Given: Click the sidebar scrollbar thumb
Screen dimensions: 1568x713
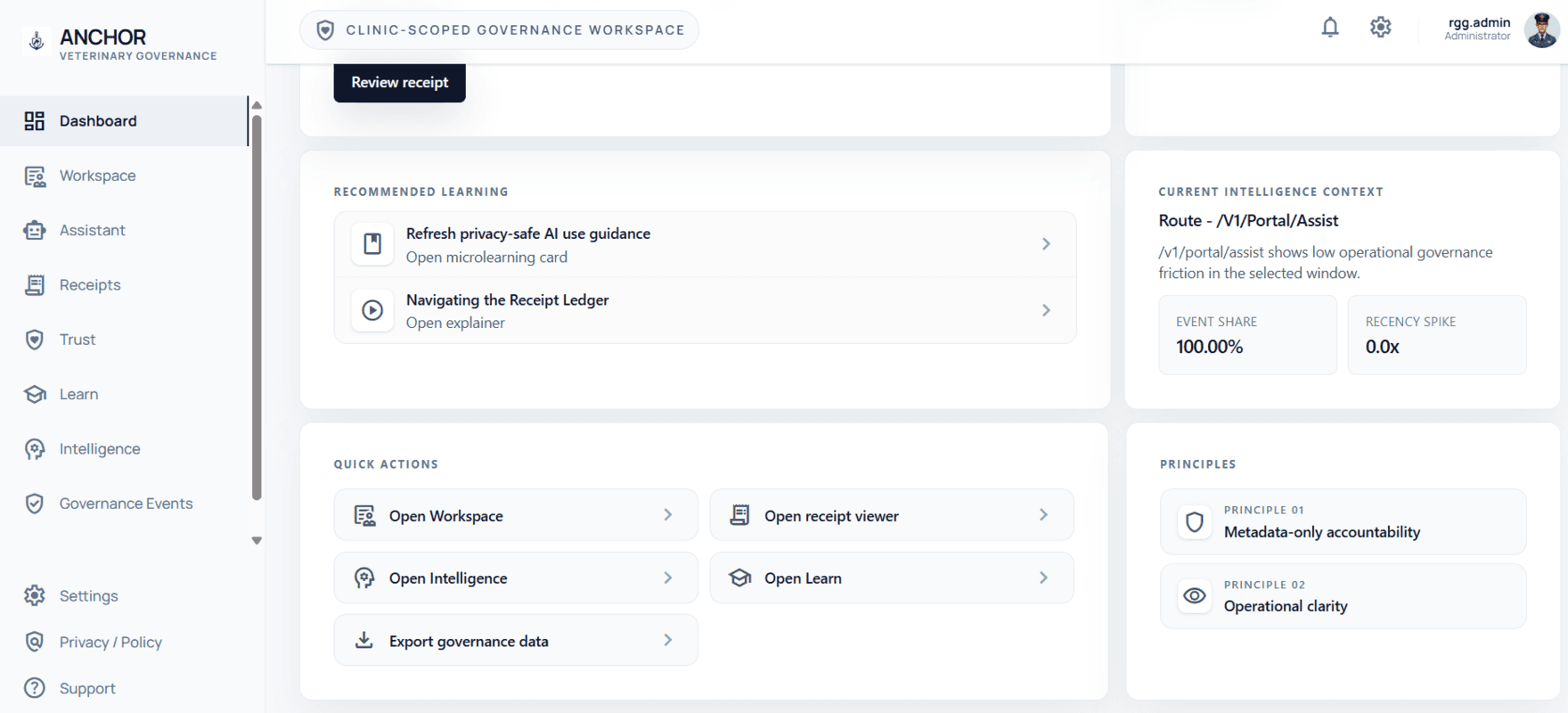Looking at the screenshot, I should tap(257, 308).
